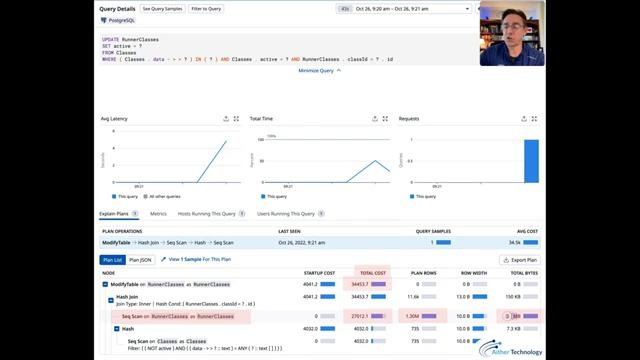
Task: Click the 1.30M plan rows value
Action: (412, 316)
